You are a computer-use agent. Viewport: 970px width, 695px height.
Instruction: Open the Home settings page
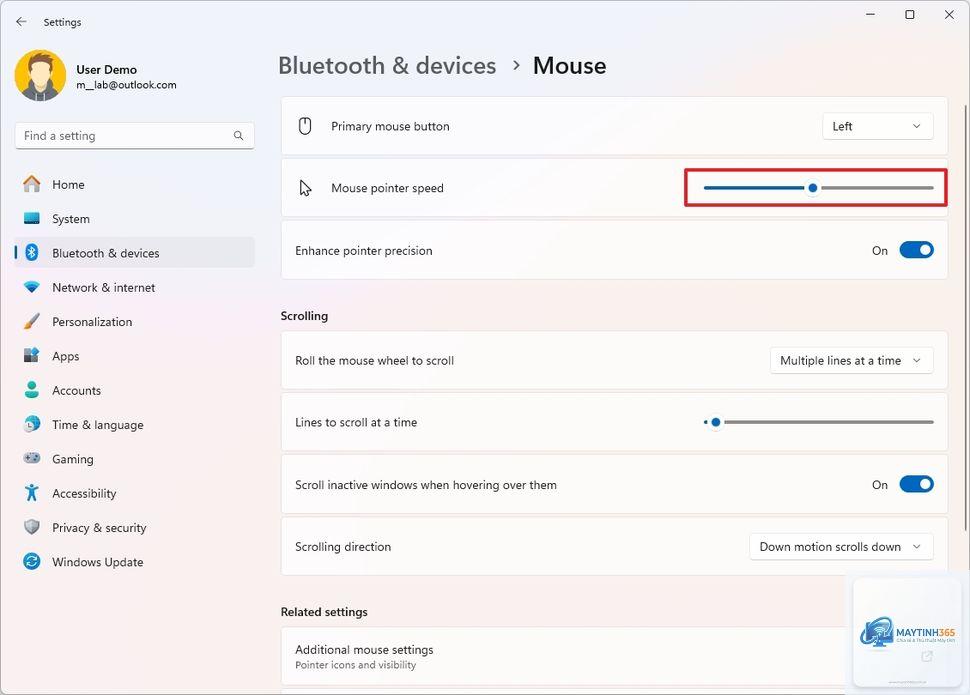click(134, 184)
